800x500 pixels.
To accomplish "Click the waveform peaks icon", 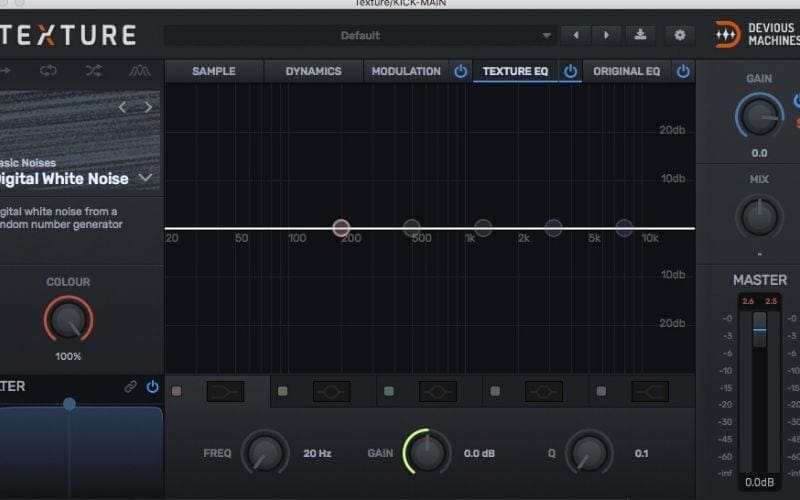I will point(139,71).
